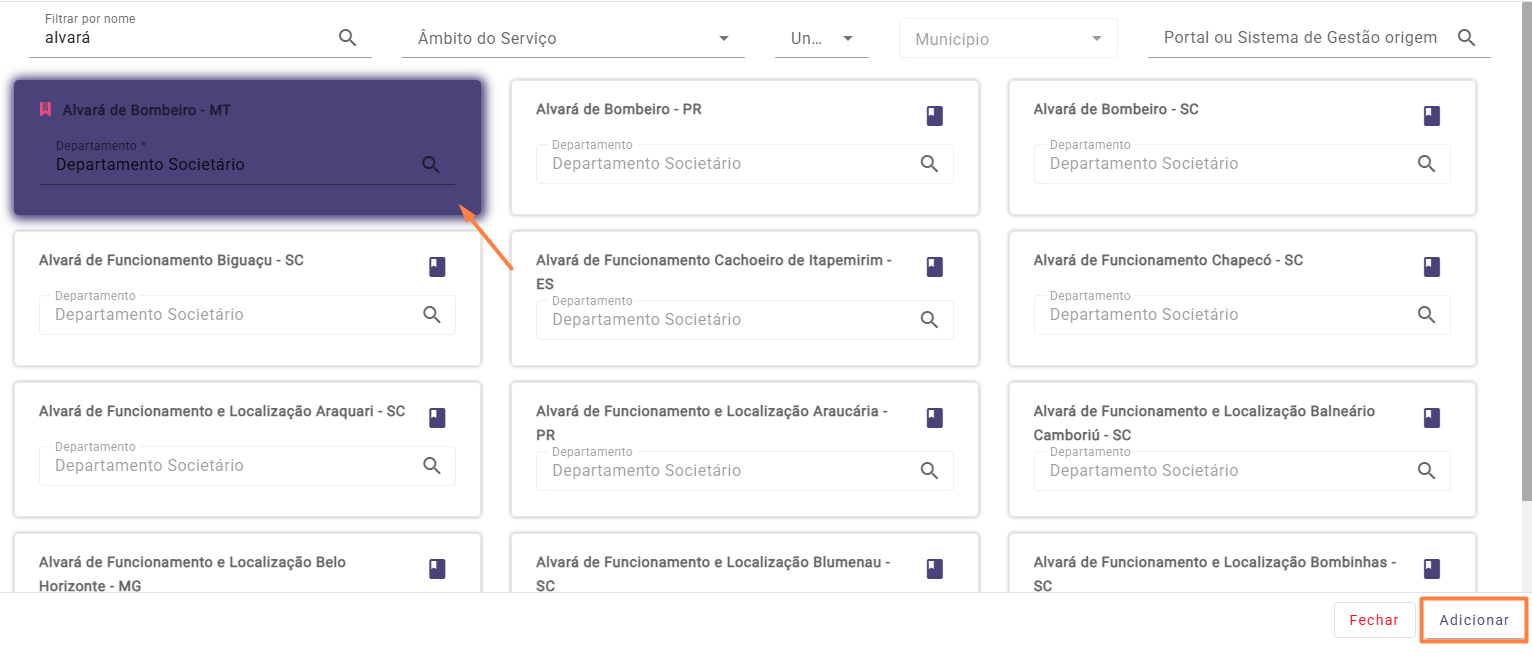1532x672 pixels.
Task: Click the bookmark icon on the Araquari - SC card
Action: 437,418
